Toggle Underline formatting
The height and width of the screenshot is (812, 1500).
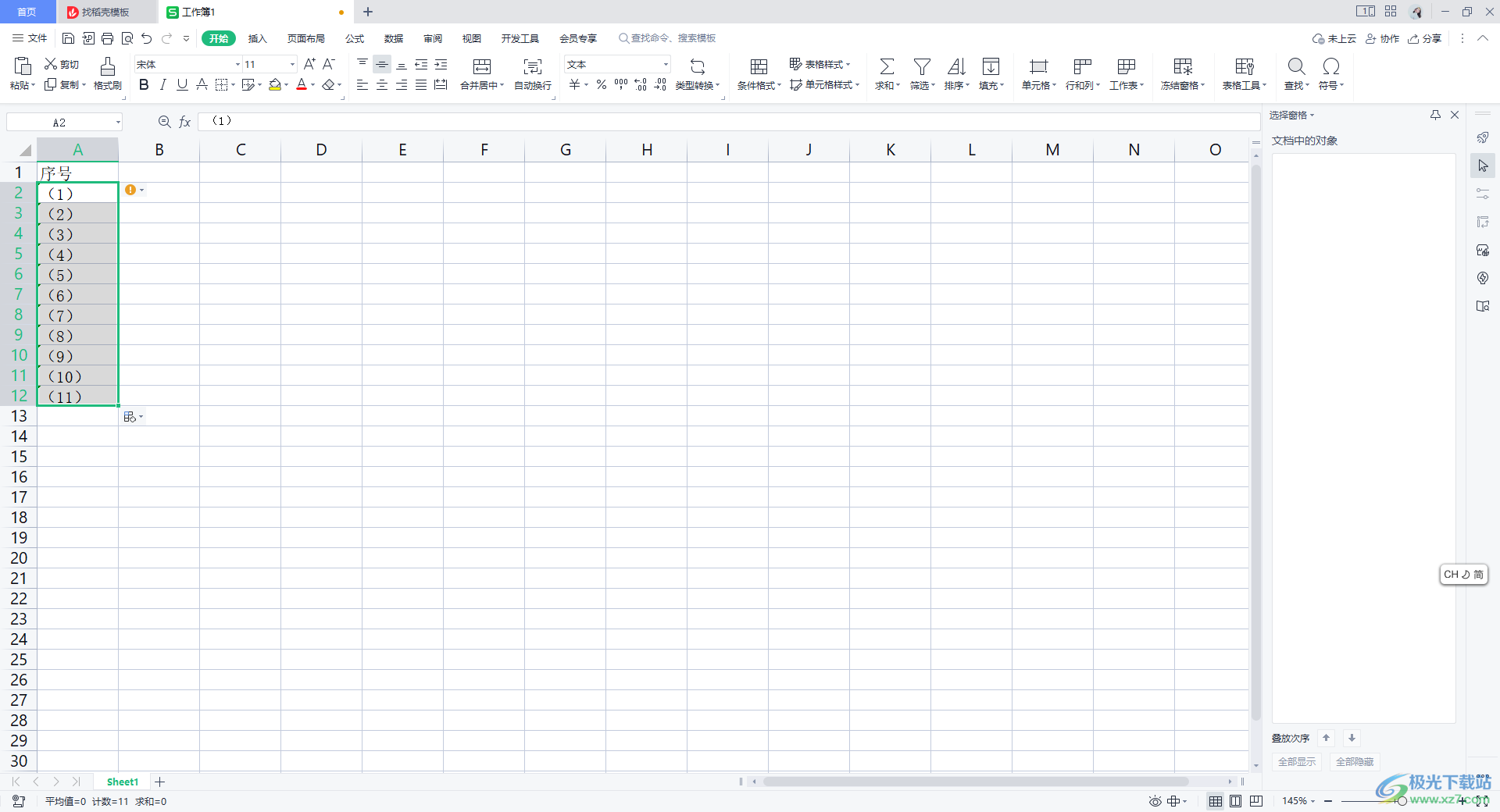click(x=182, y=84)
